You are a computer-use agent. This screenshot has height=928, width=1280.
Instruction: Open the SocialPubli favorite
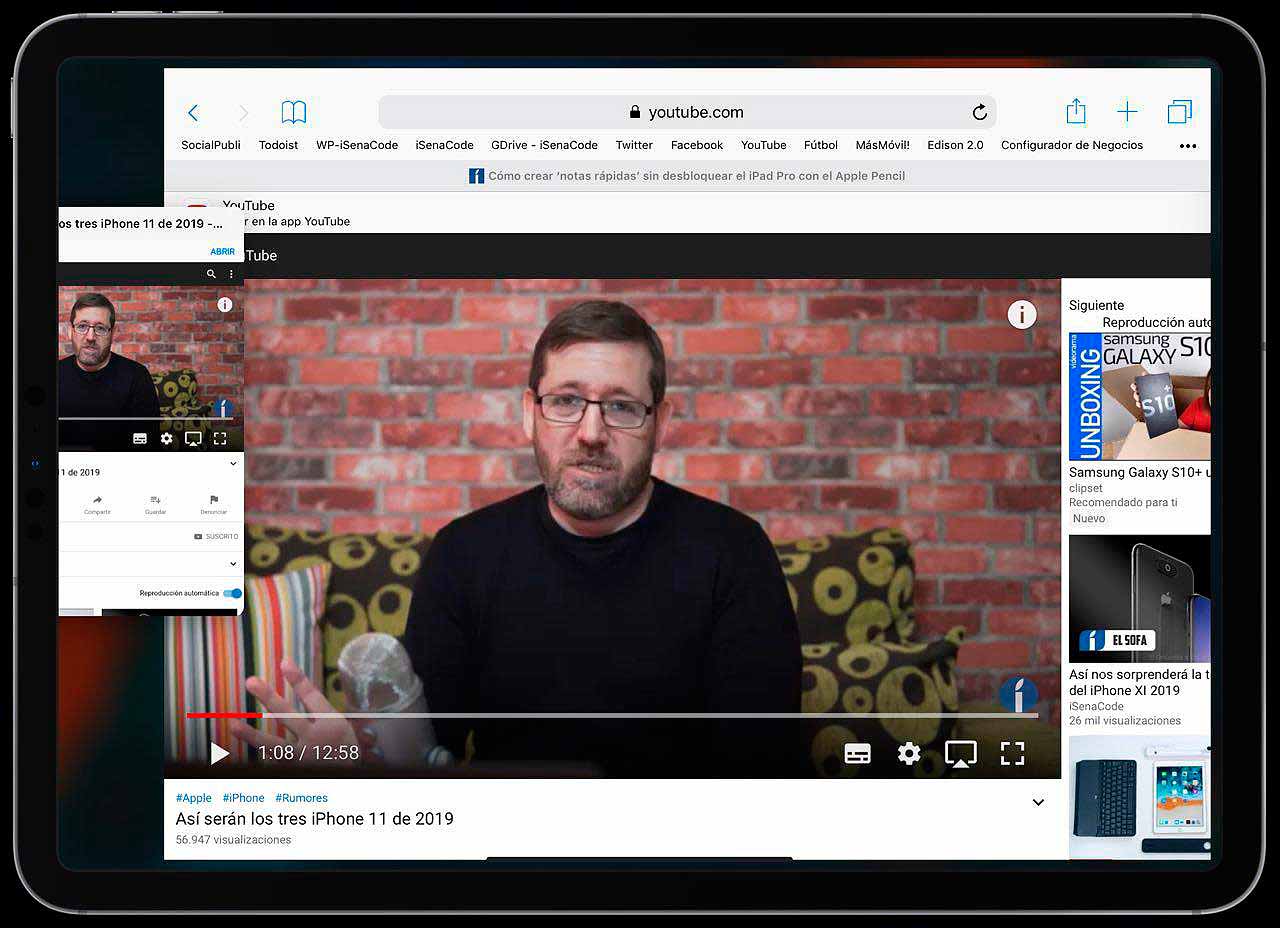[x=211, y=145]
